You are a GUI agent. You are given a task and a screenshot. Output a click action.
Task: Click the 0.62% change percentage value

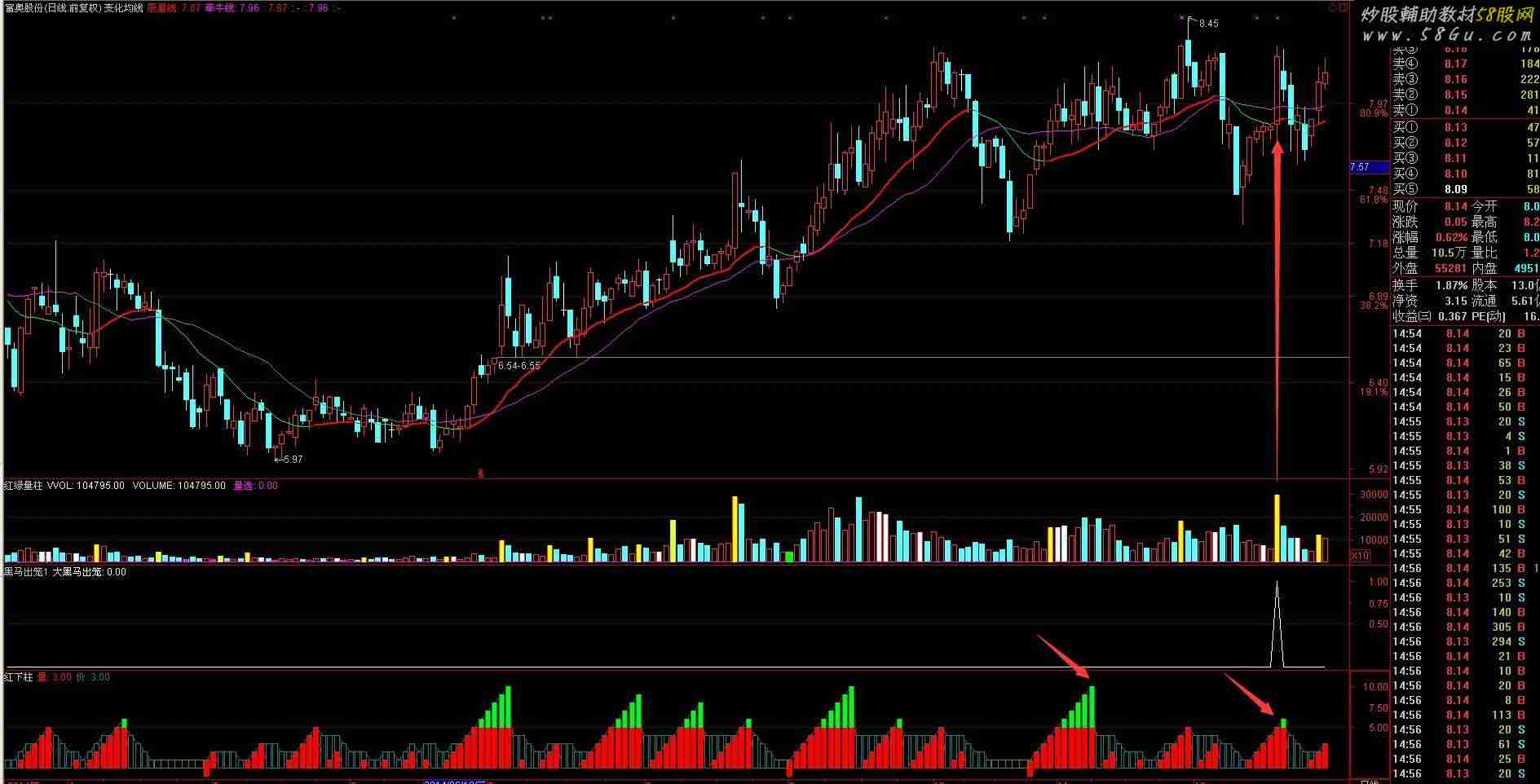tap(1452, 237)
